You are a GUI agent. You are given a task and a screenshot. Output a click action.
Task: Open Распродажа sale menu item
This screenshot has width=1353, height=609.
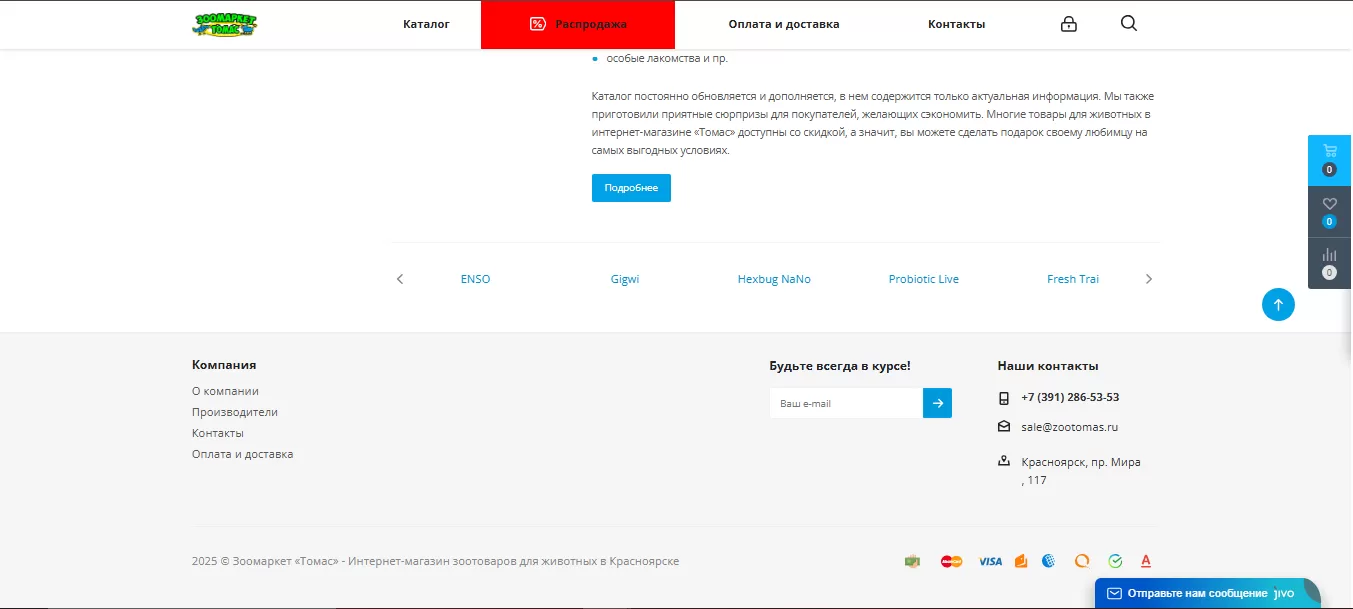coord(578,24)
